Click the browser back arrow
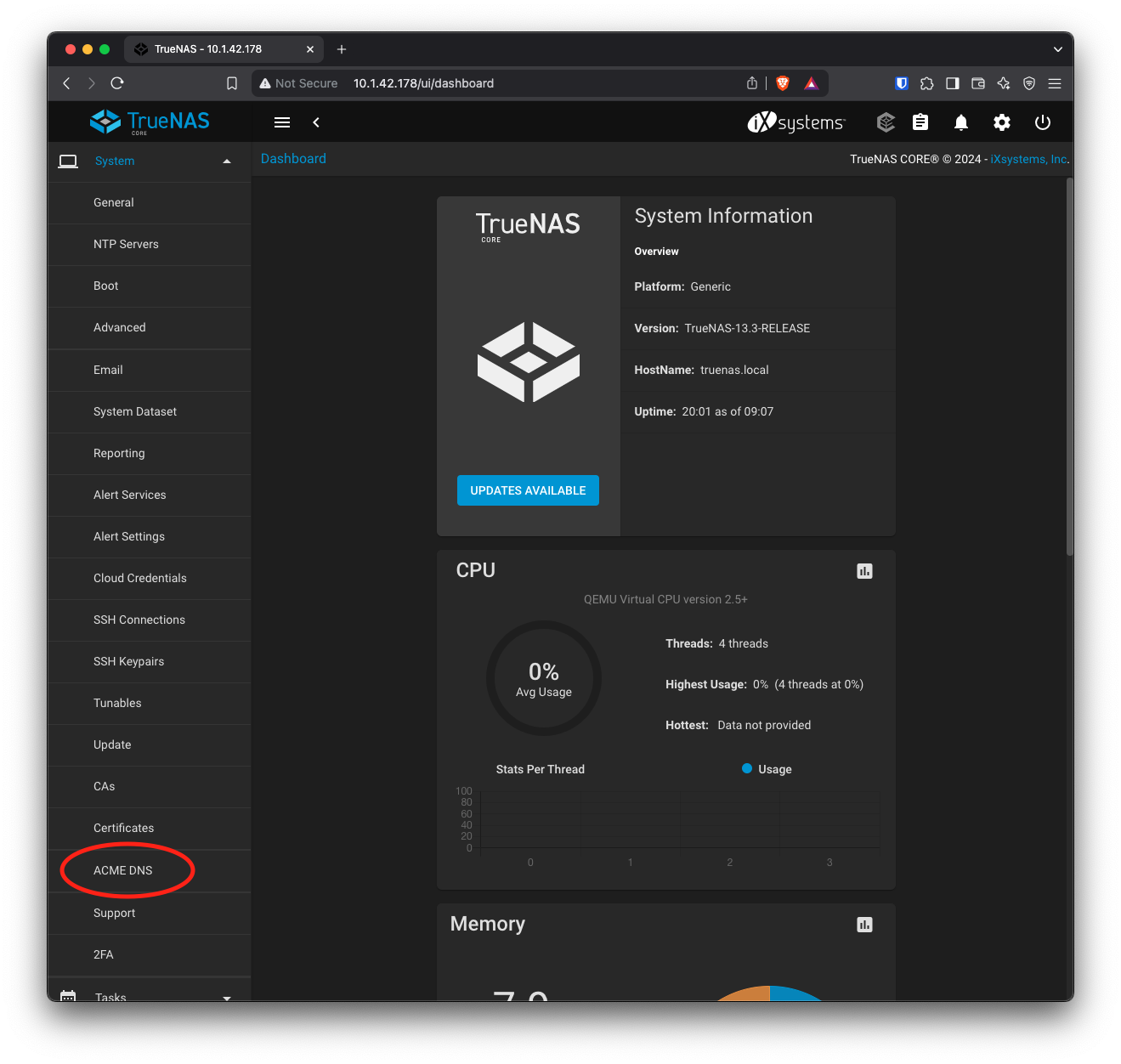The image size is (1121, 1064). pyautogui.click(x=67, y=83)
